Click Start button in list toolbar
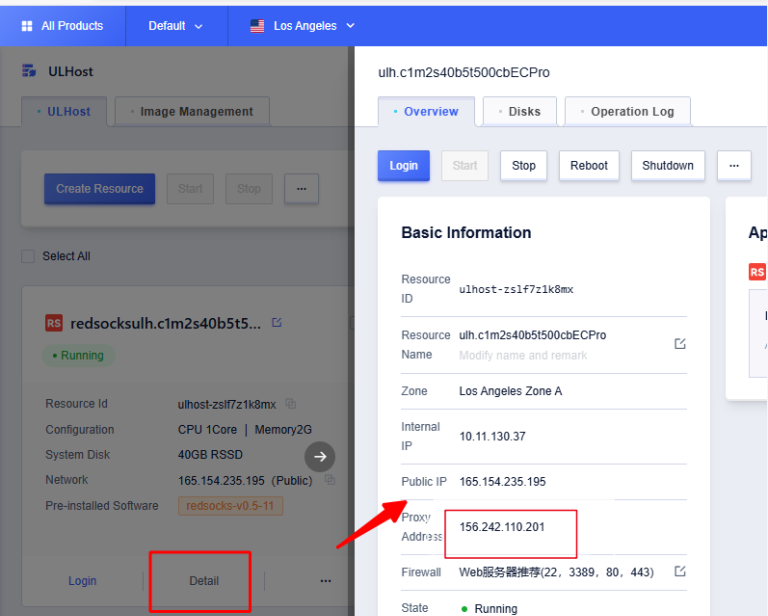The image size is (768, 616). click(x=190, y=189)
